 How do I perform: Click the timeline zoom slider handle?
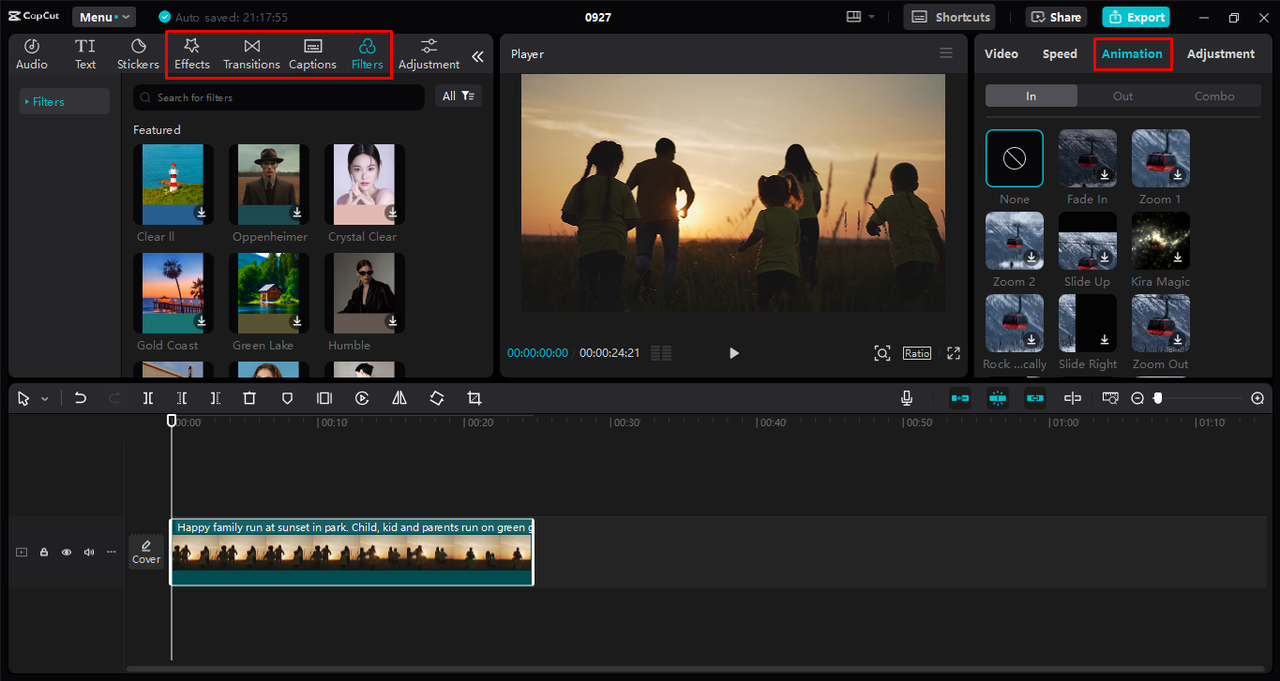click(x=1158, y=398)
